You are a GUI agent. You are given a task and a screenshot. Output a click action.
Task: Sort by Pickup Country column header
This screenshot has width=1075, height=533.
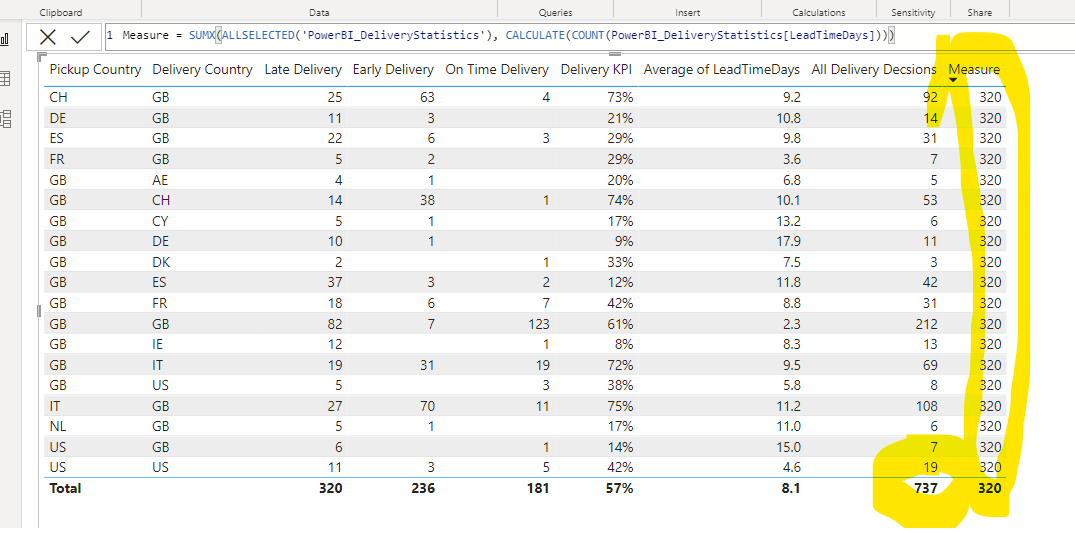pos(95,69)
